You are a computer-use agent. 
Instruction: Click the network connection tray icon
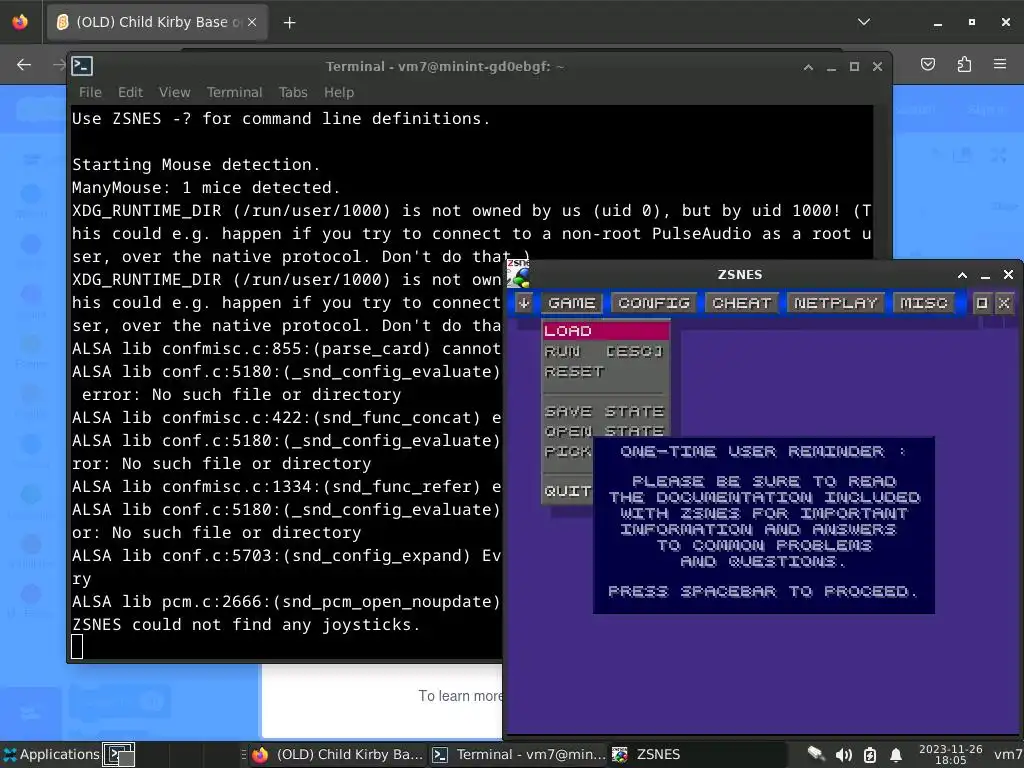point(816,754)
